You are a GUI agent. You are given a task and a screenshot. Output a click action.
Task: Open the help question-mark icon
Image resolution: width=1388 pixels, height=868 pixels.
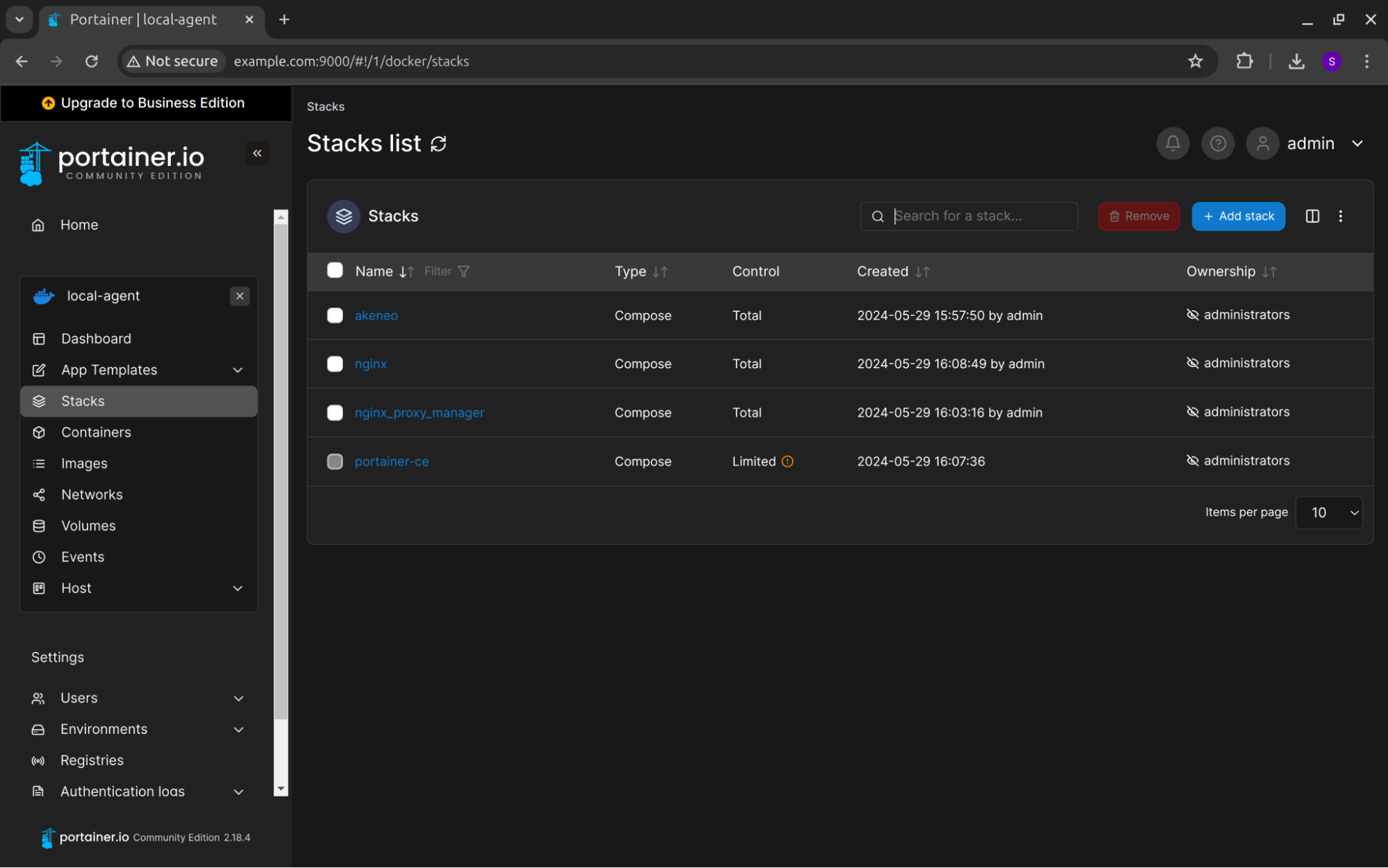click(1218, 144)
